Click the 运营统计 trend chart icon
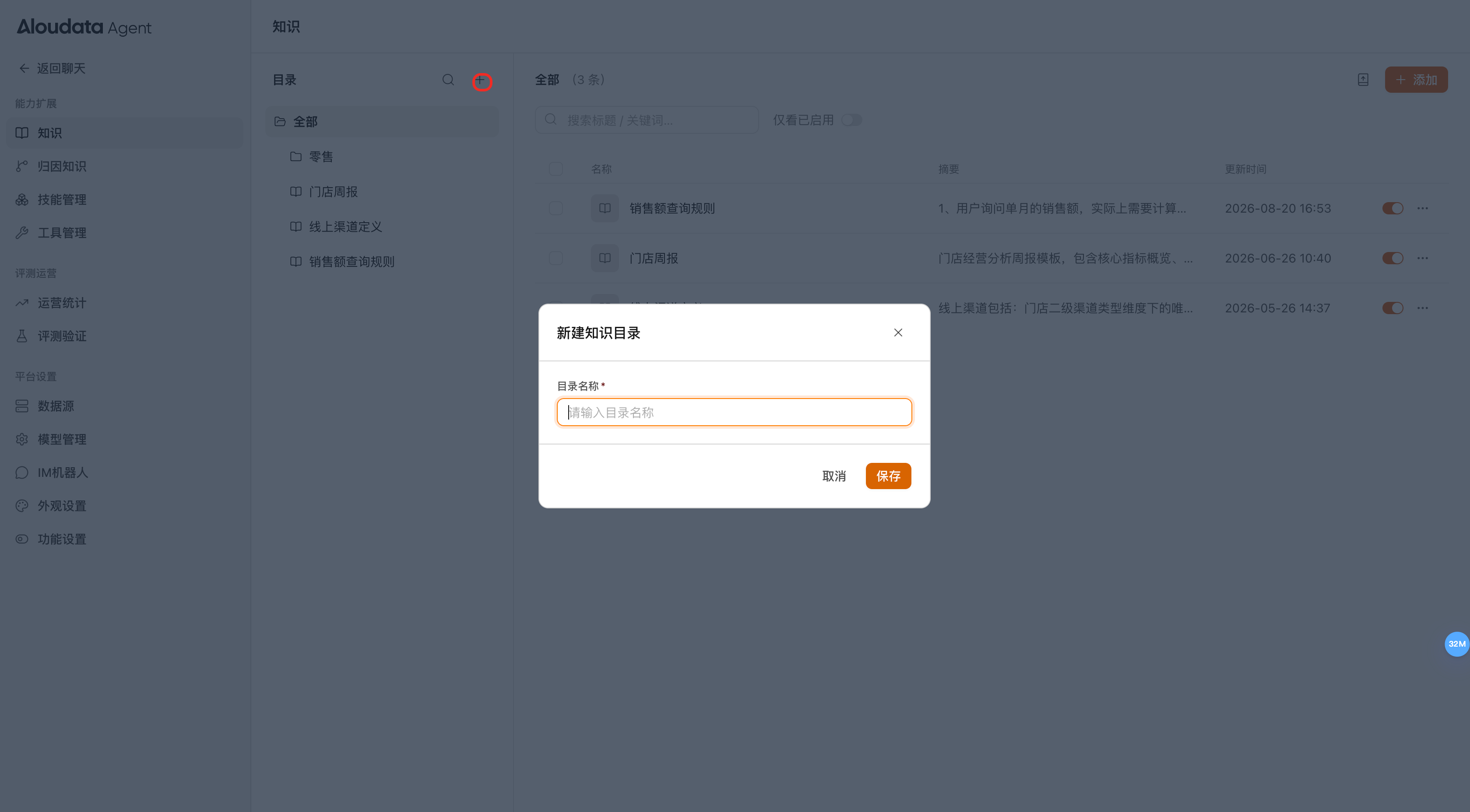Image resolution: width=1470 pixels, height=812 pixels. (x=22, y=303)
